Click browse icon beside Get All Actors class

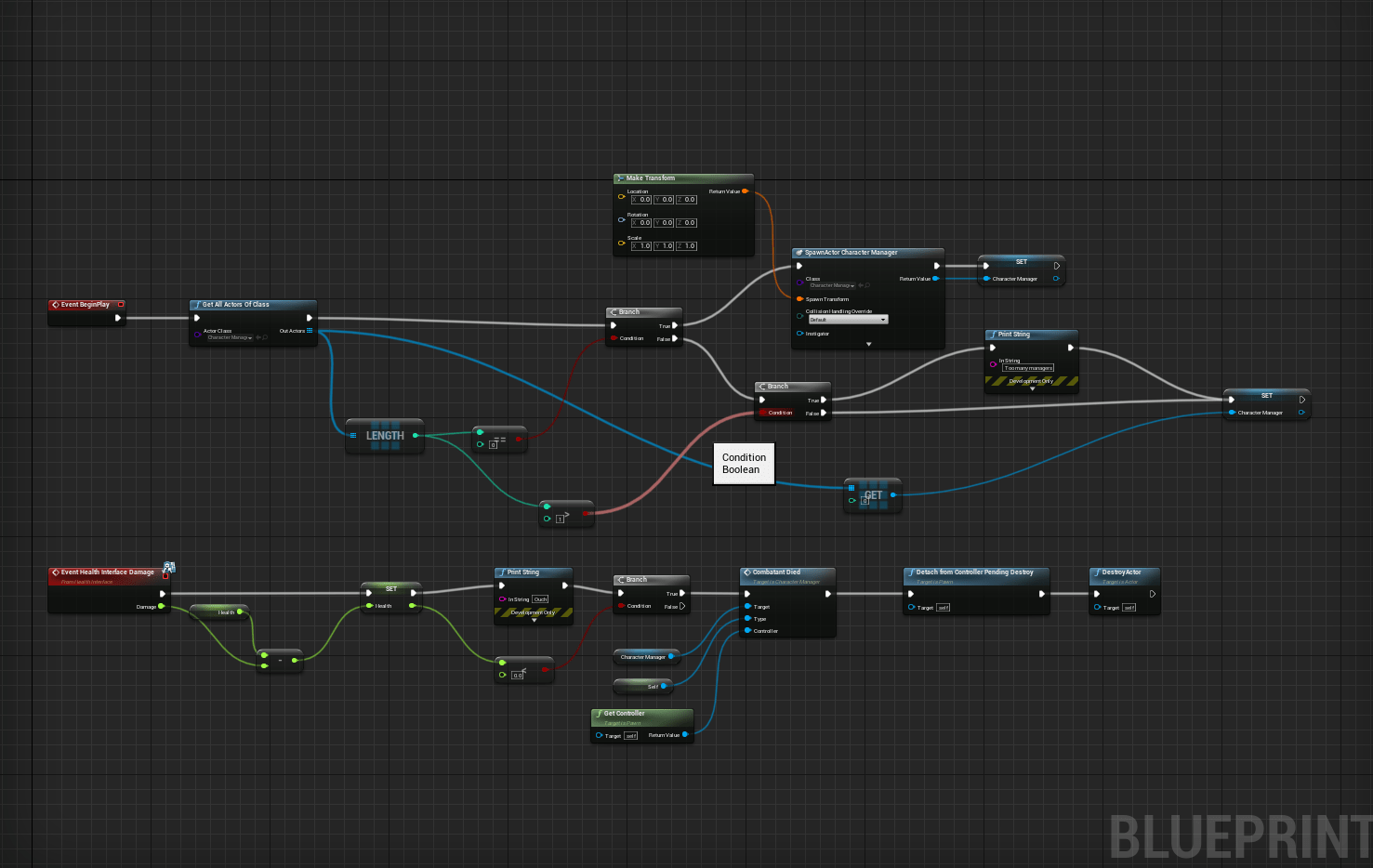(266, 337)
